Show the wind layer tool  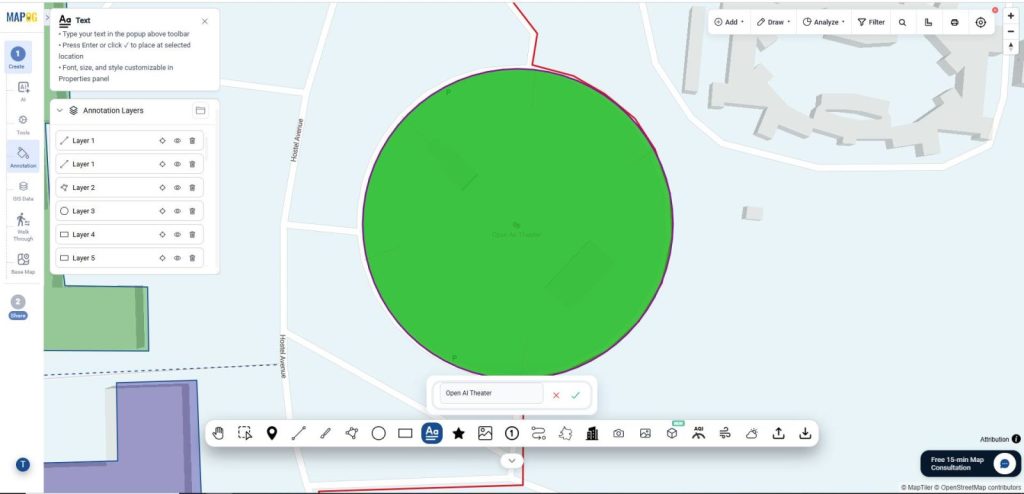pyautogui.click(x=725, y=433)
